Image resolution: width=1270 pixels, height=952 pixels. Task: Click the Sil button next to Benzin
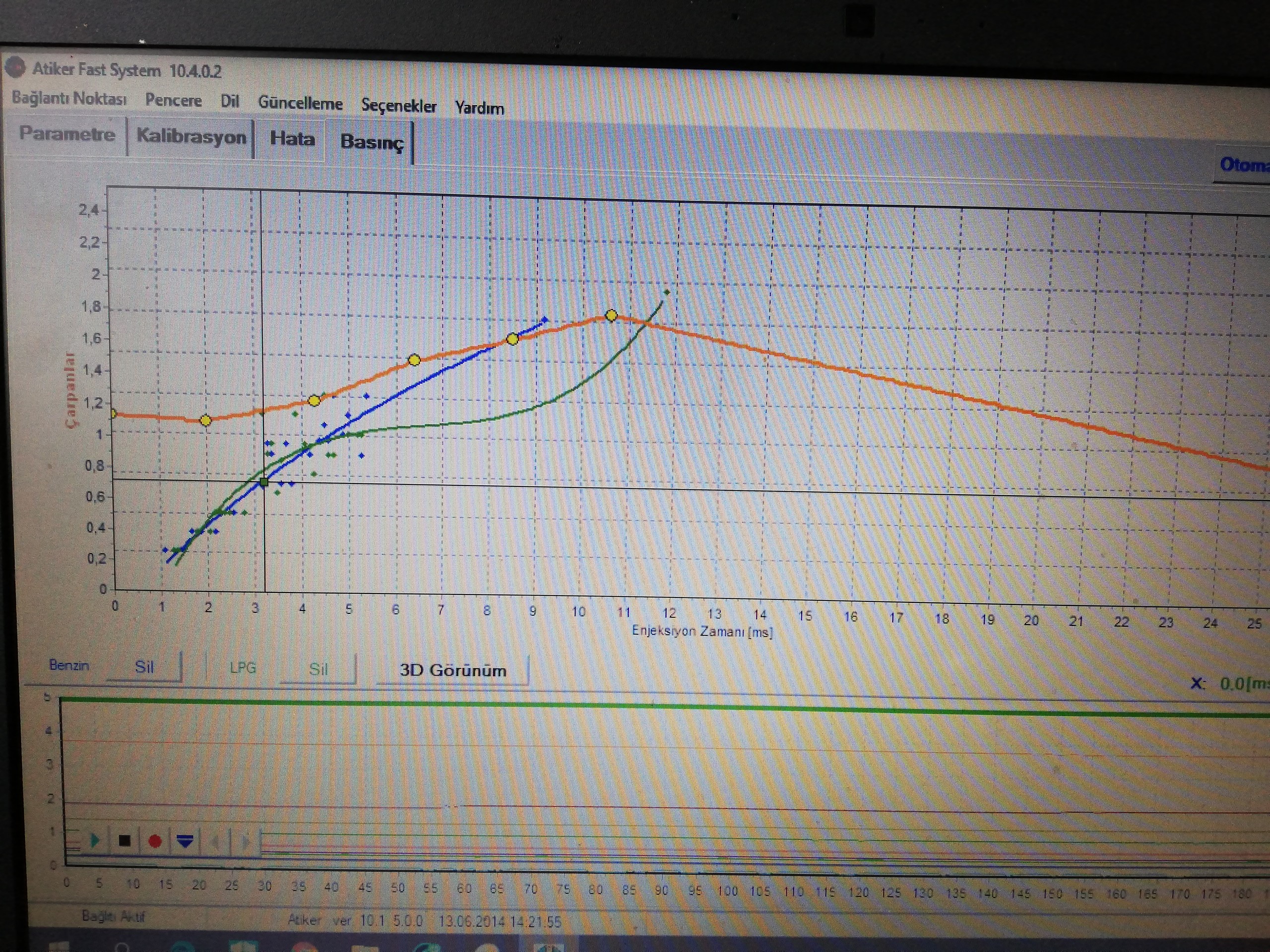144,667
